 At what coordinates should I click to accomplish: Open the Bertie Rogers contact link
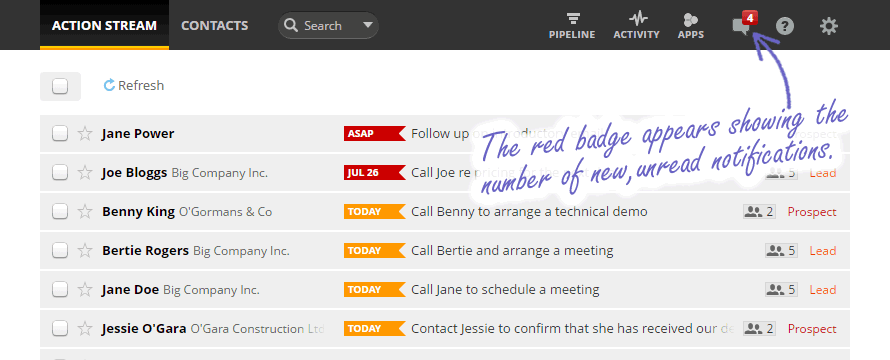click(145, 250)
